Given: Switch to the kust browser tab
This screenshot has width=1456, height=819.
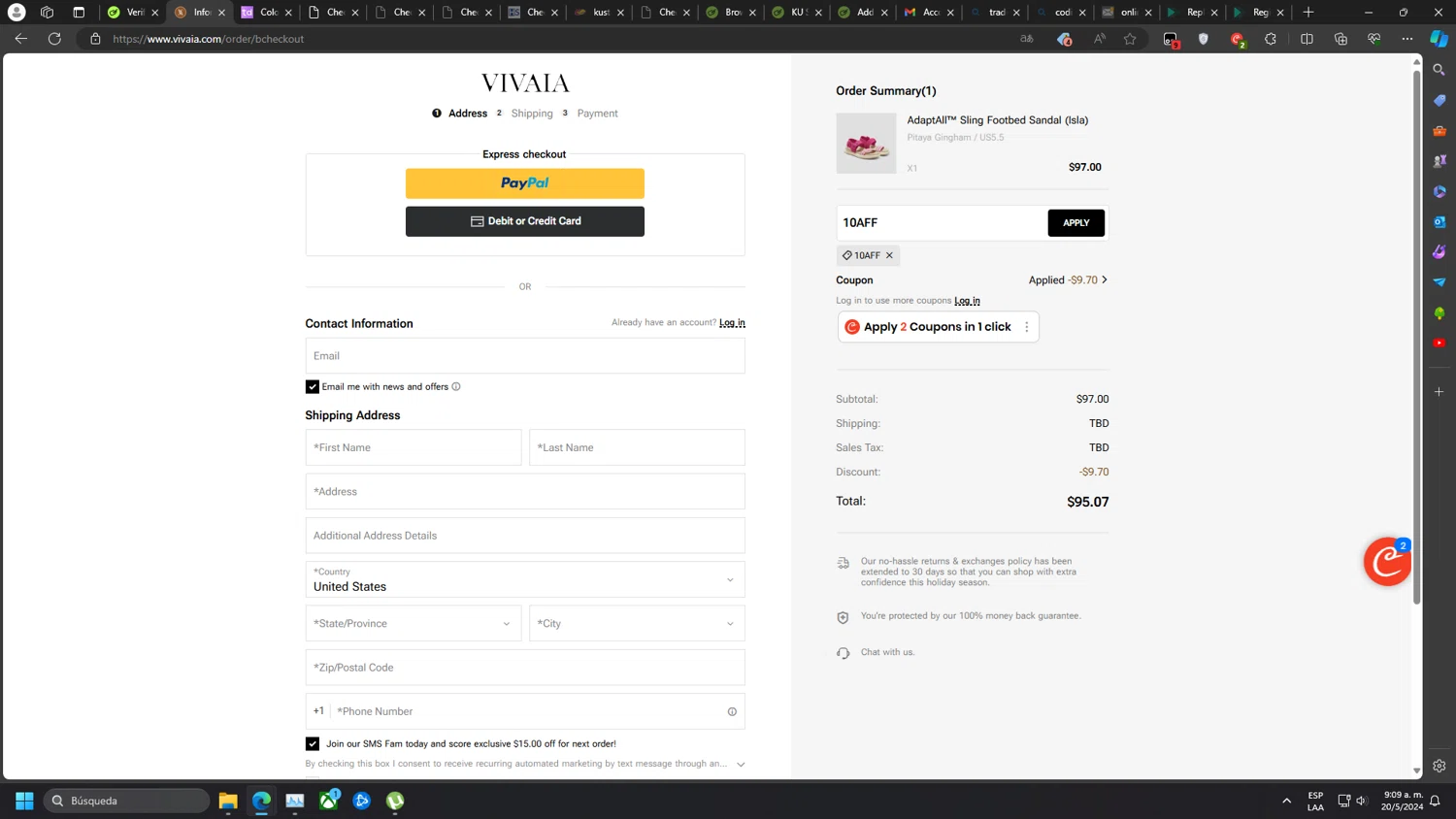Looking at the screenshot, I should click(x=599, y=13).
